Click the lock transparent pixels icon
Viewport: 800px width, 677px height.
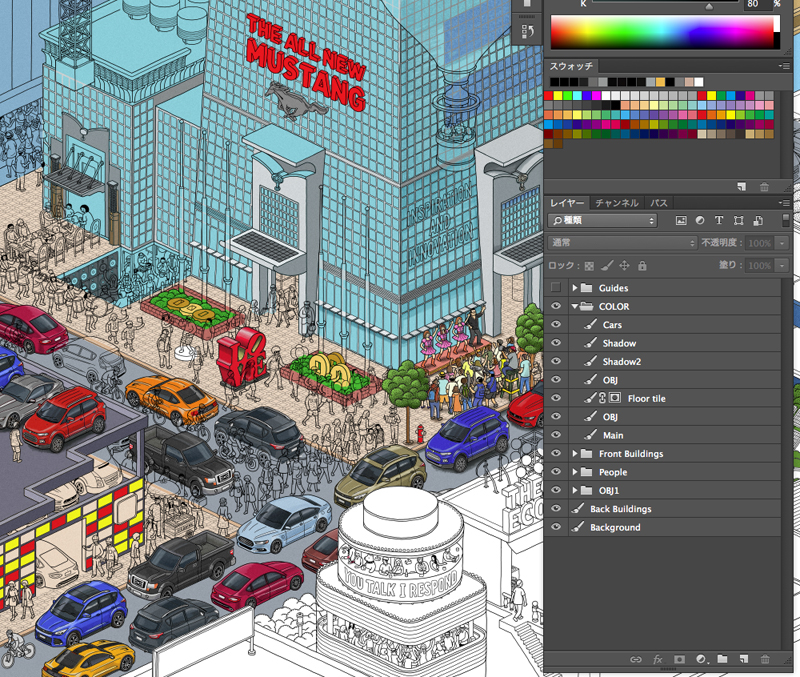589,266
